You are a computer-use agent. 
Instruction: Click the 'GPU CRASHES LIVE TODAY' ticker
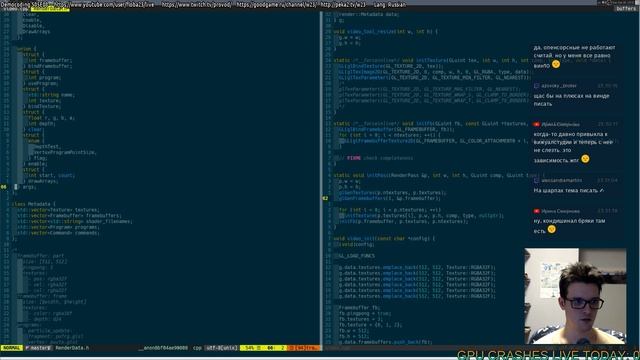click(548, 355)
